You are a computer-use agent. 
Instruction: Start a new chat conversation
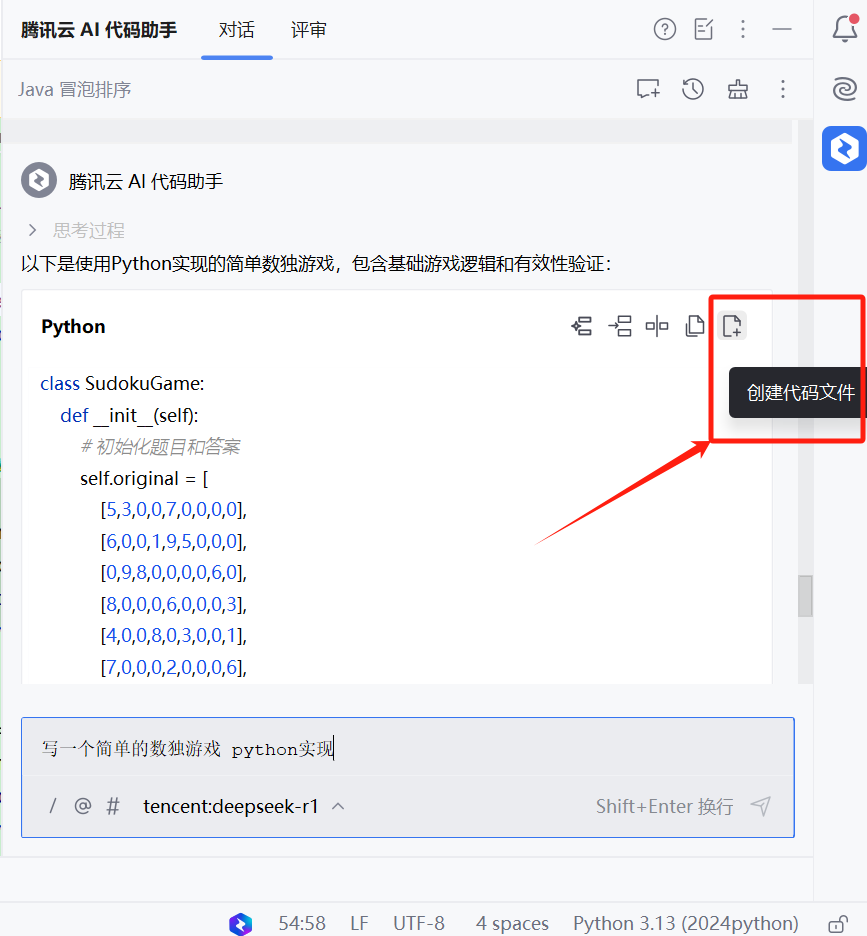[648, 90]
